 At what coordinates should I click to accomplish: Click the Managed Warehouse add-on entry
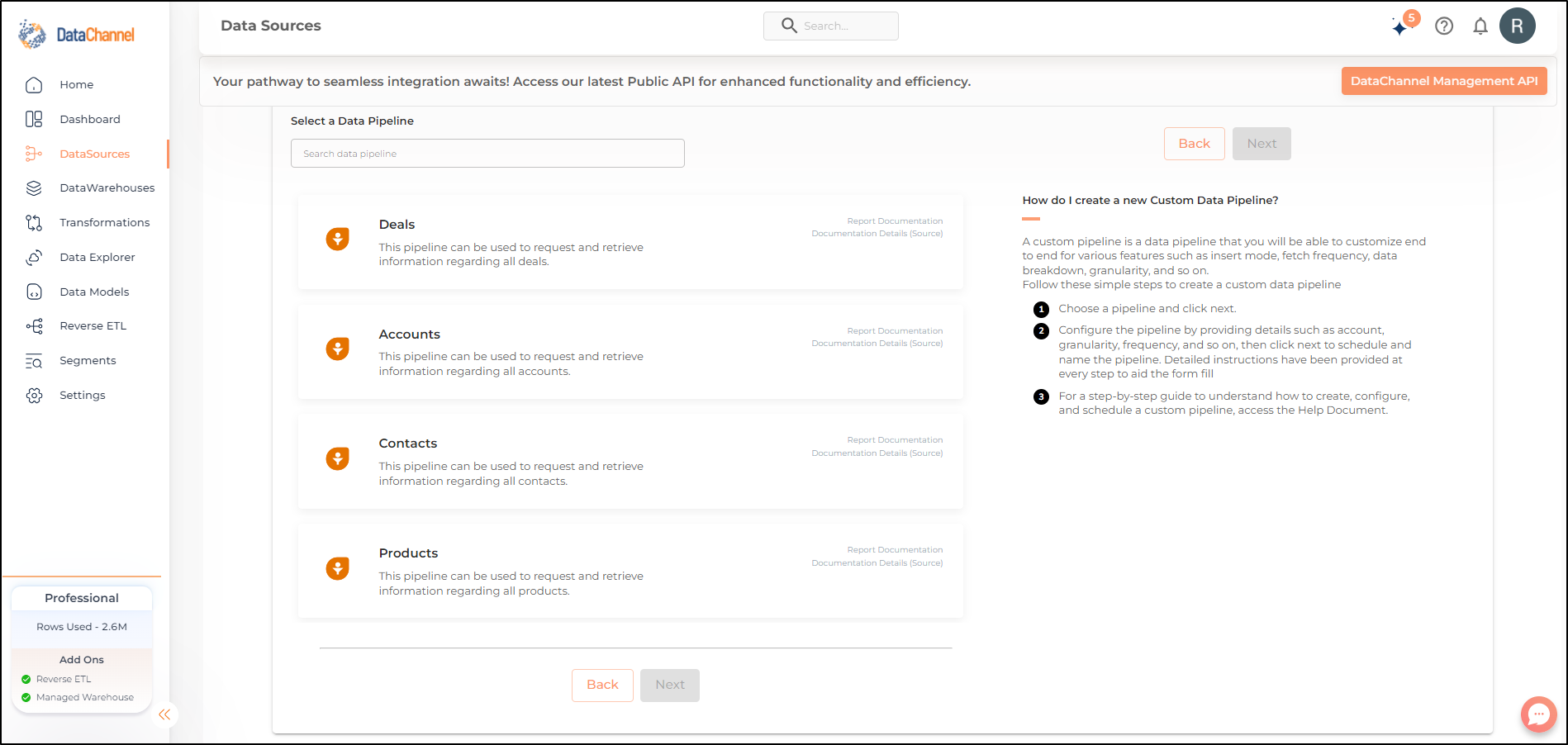click(x=78, y=697)
